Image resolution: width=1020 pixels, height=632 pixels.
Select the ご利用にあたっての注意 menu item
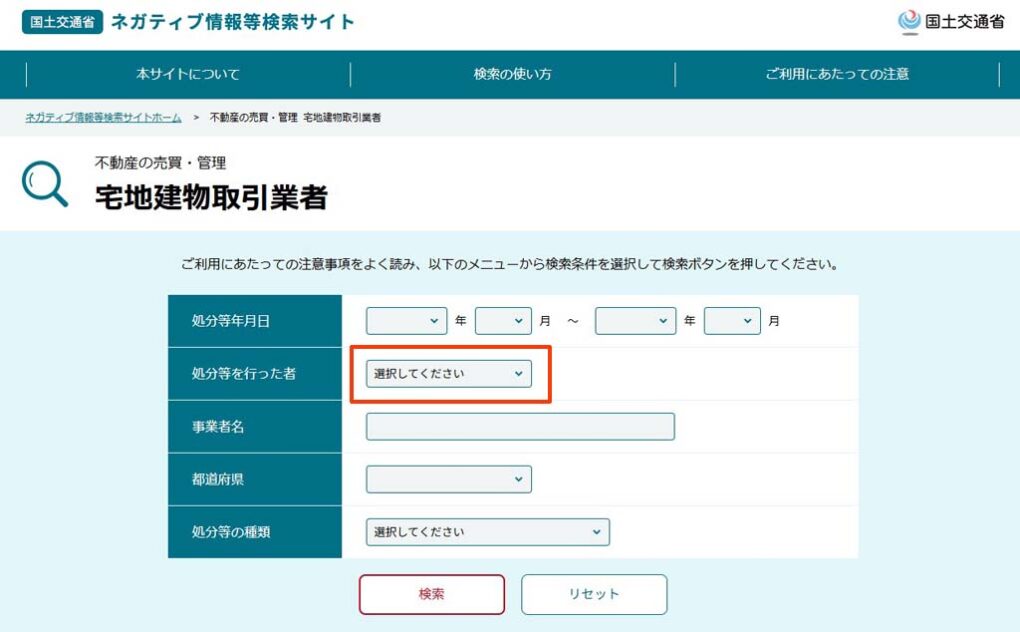(836, 74)
